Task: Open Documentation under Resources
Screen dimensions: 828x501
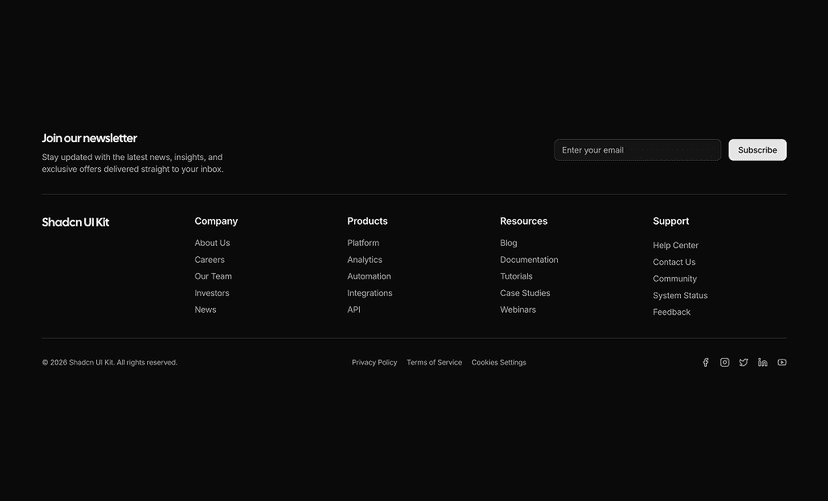Action: pyautogui.click(x=529, y=260)
